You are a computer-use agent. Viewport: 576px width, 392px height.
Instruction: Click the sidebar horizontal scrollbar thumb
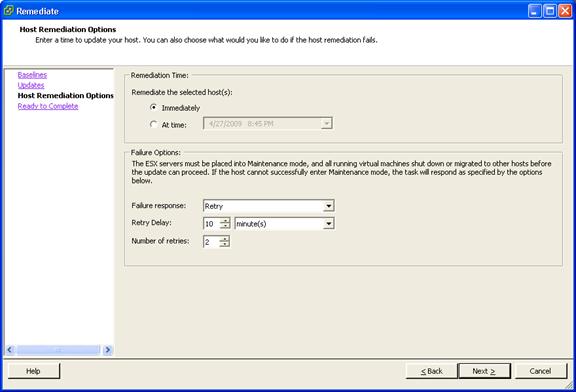pos(58,350)
